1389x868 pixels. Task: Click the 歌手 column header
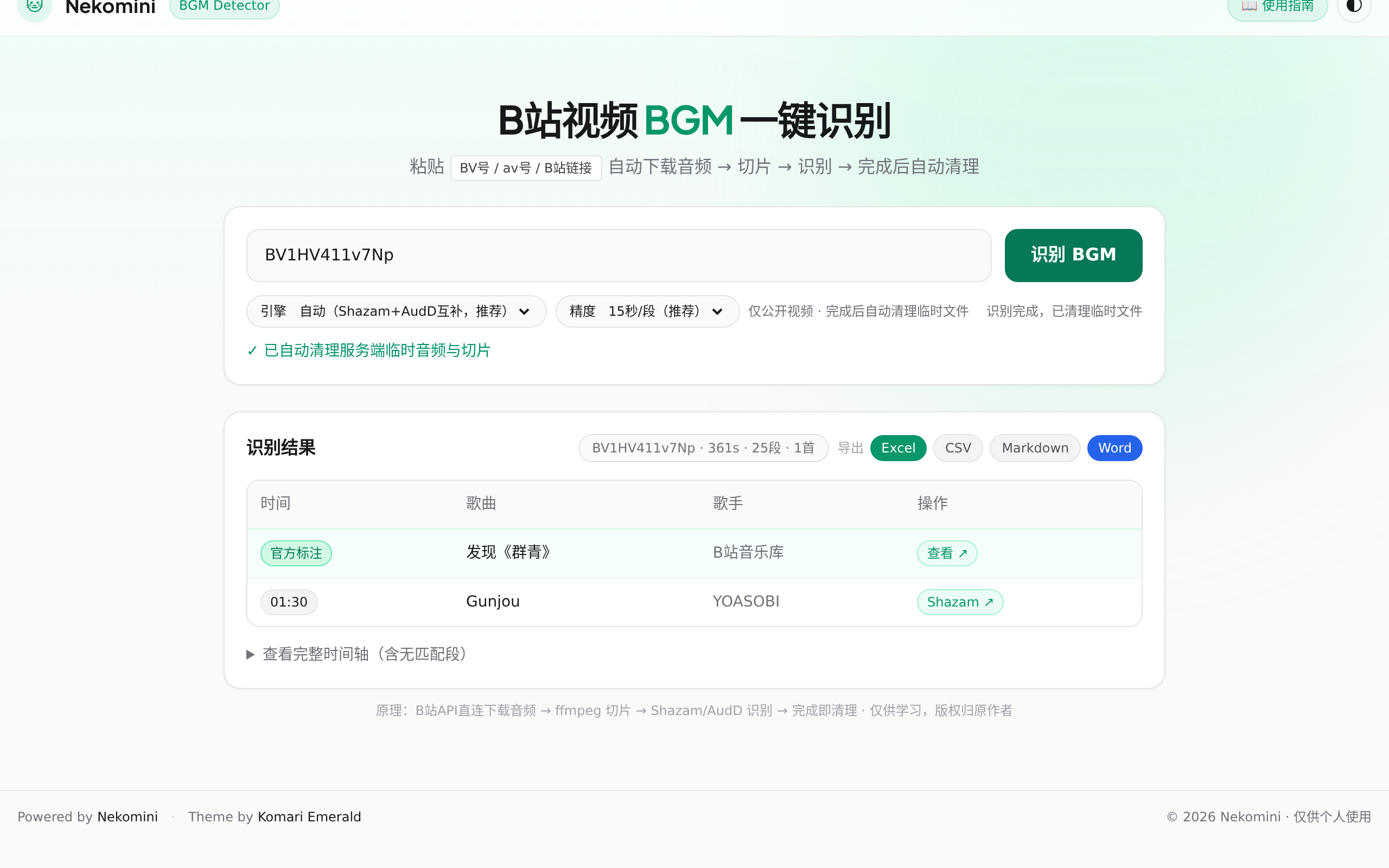coord(728,503)
